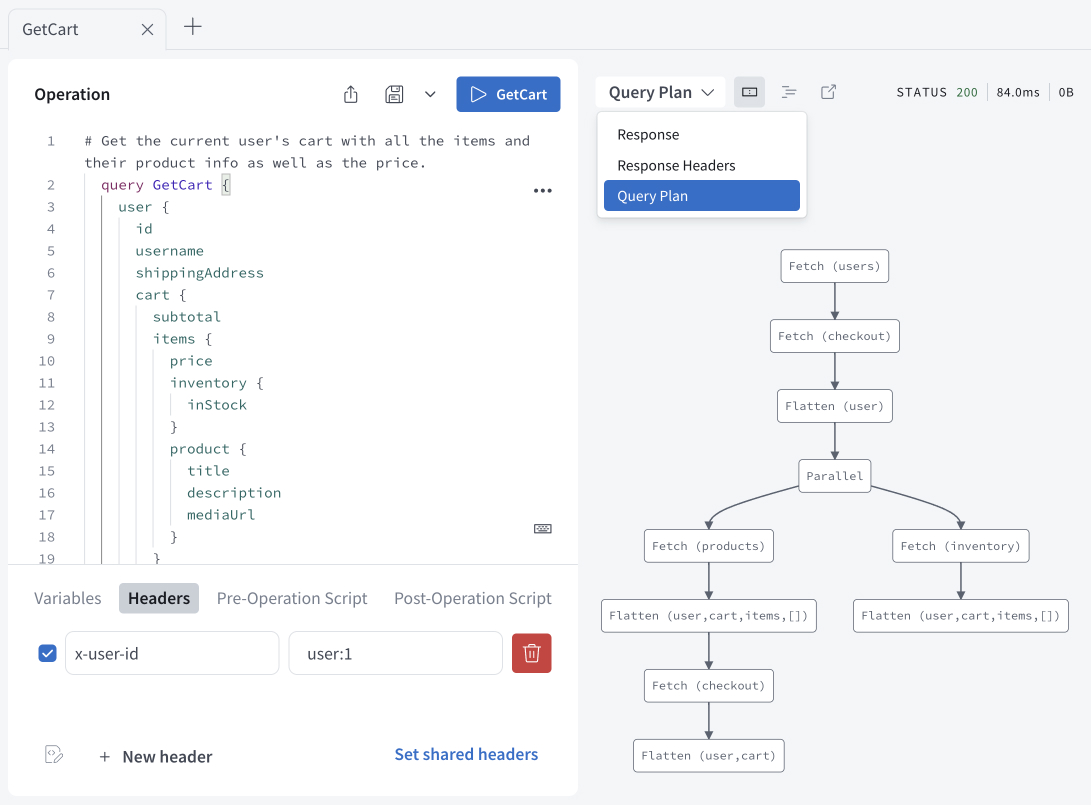Click shippingAddress field in editor
1091x805 pixels.
point(200,273)
